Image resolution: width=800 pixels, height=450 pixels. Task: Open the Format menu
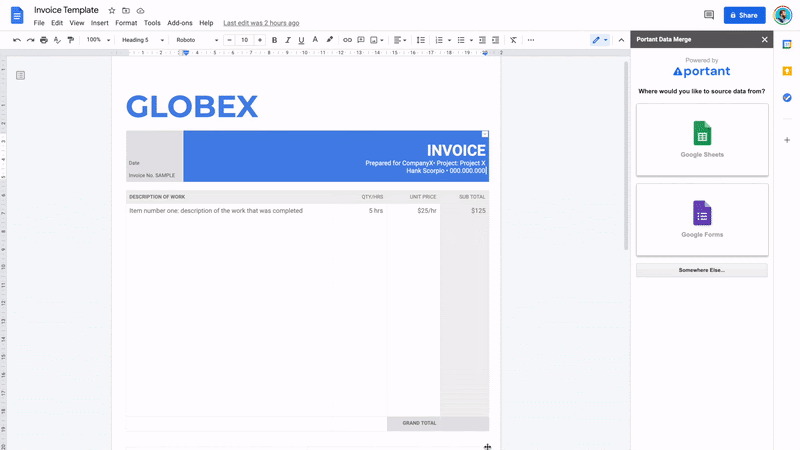click(x=126, y=23)
